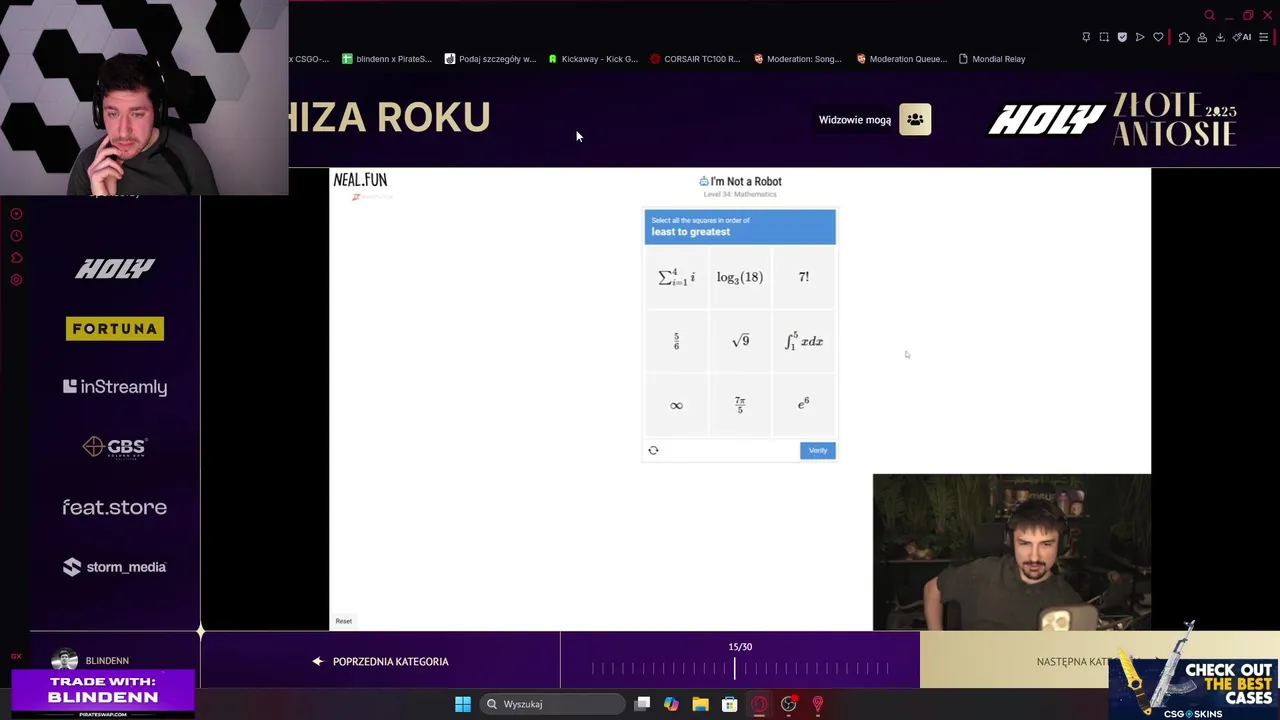This screenshot has width=1280, height=720.
Task: Open the ad blocker shield icon
Action: (x=1122, y=37)
